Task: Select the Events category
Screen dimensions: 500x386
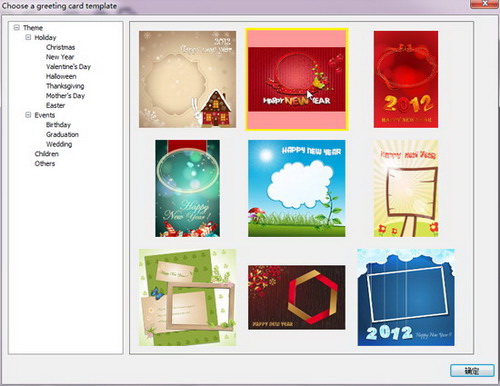Action: point(45,115)
